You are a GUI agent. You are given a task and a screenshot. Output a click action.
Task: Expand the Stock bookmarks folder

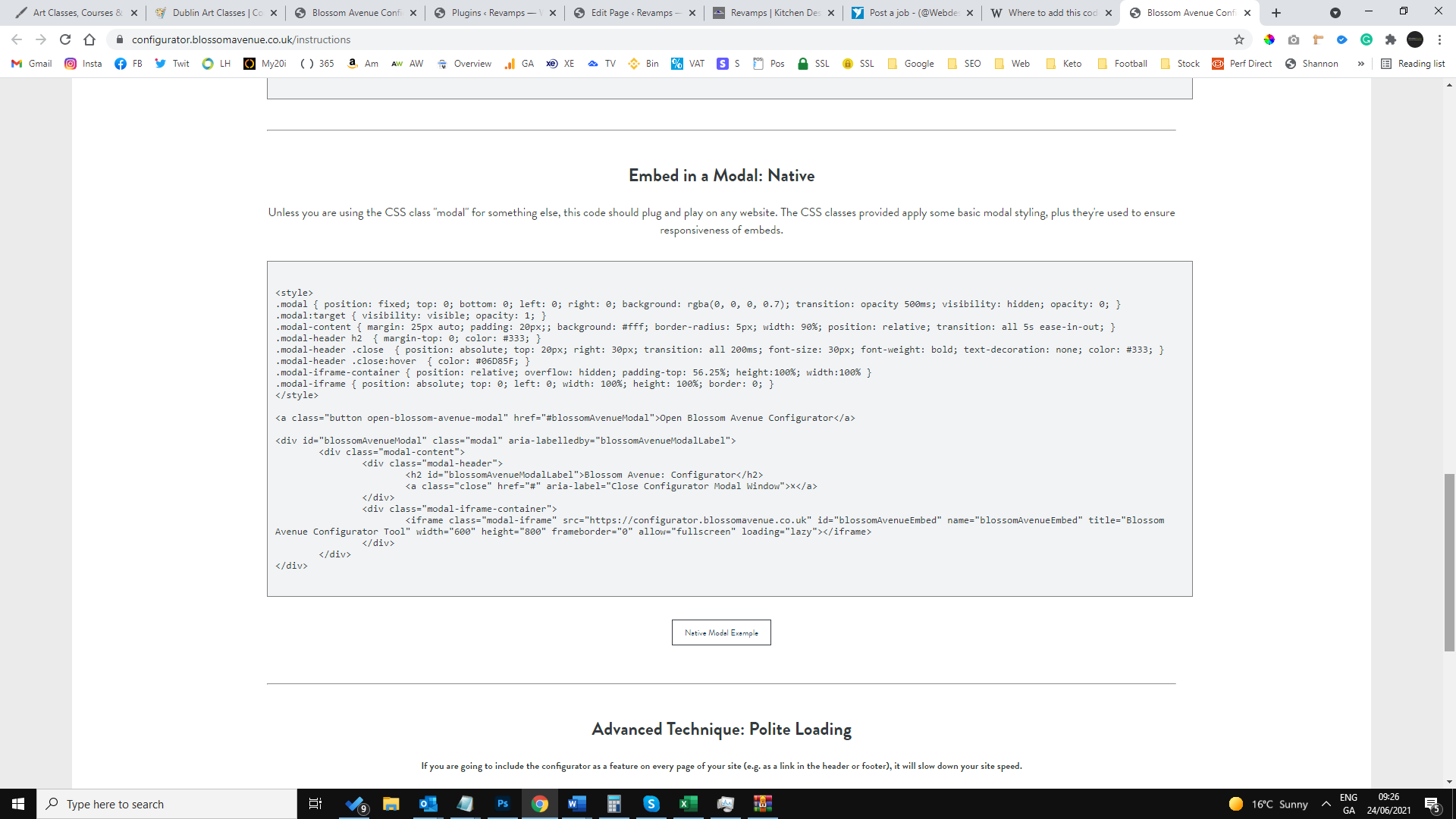coord(1181,64)
